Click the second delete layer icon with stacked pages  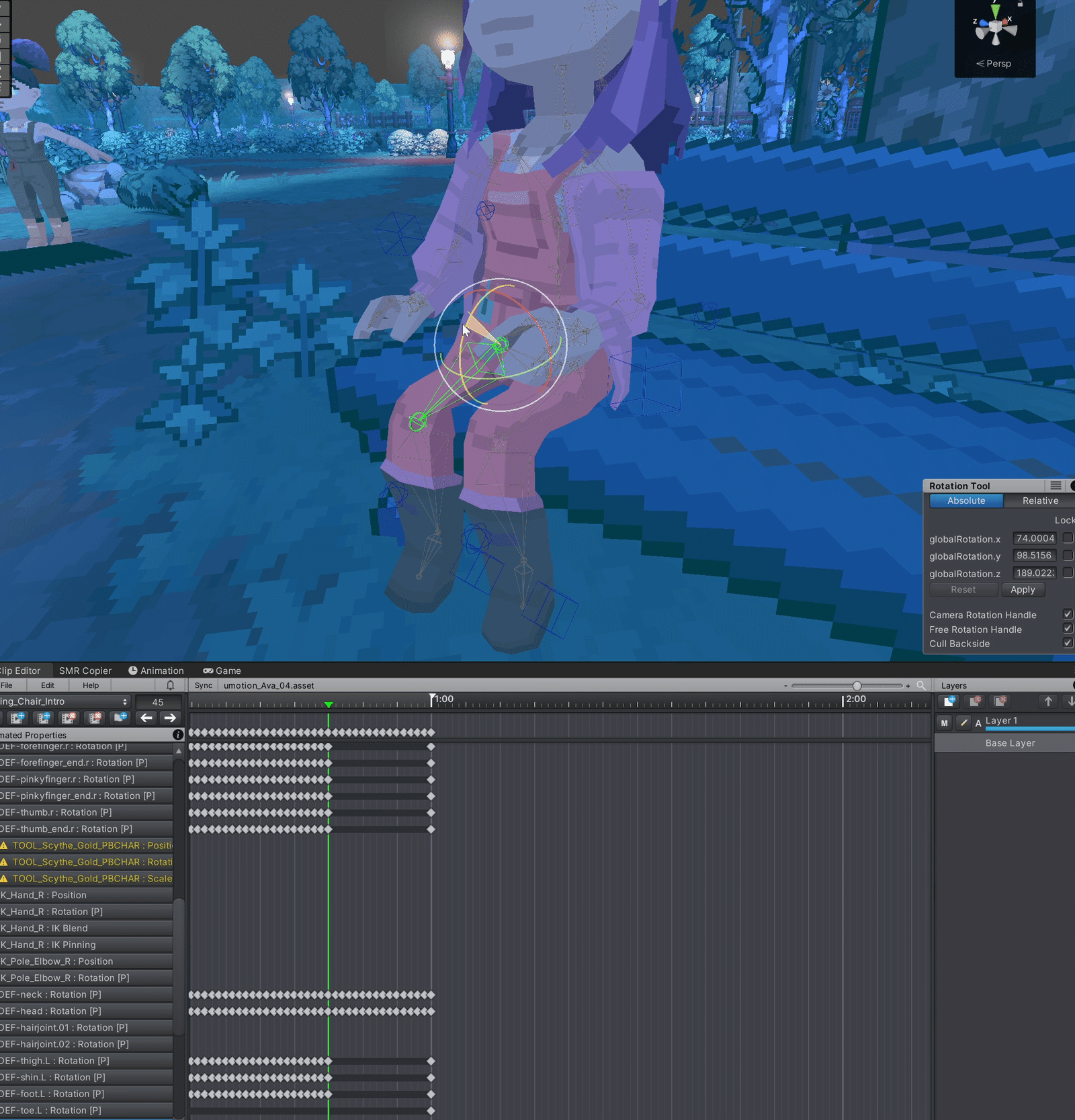[x=1000, y=701]
